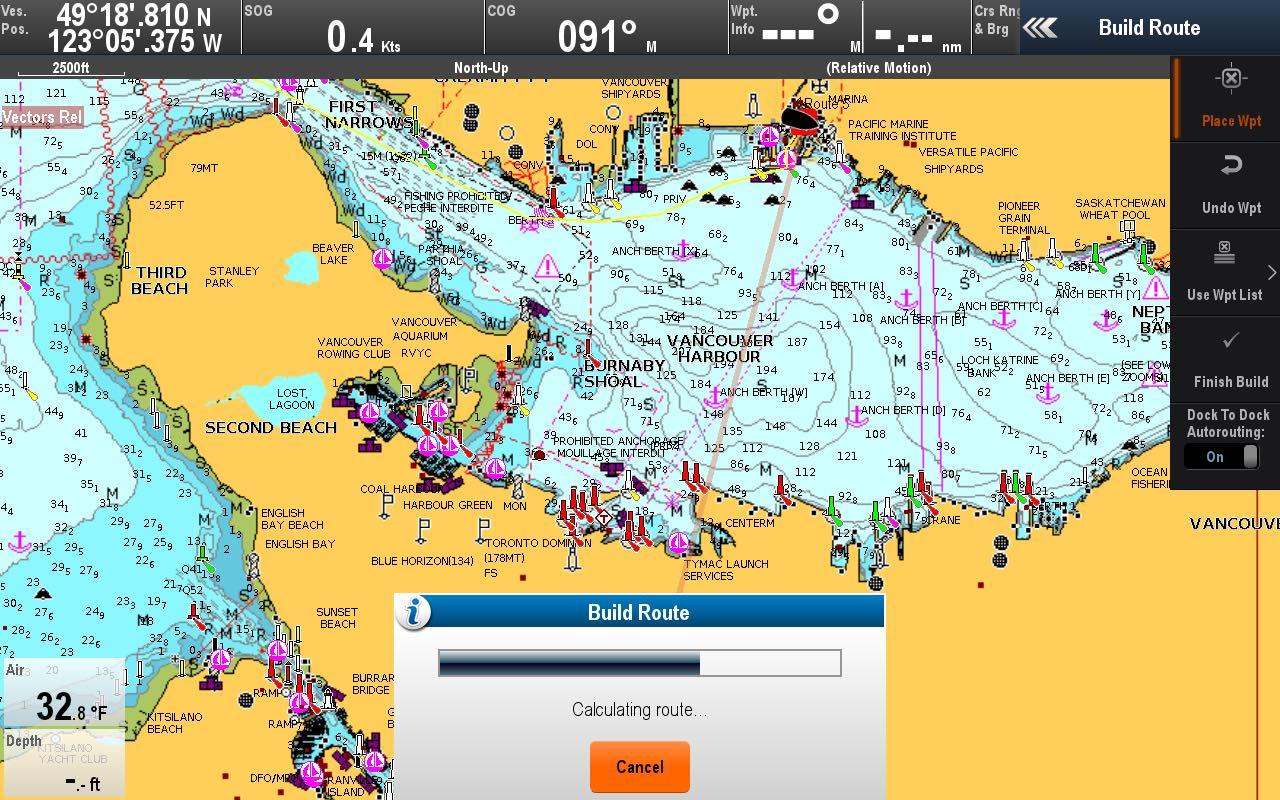Click the Sunset Beach label
This screenshot has width=1280, height=800.
coord(337,617)
